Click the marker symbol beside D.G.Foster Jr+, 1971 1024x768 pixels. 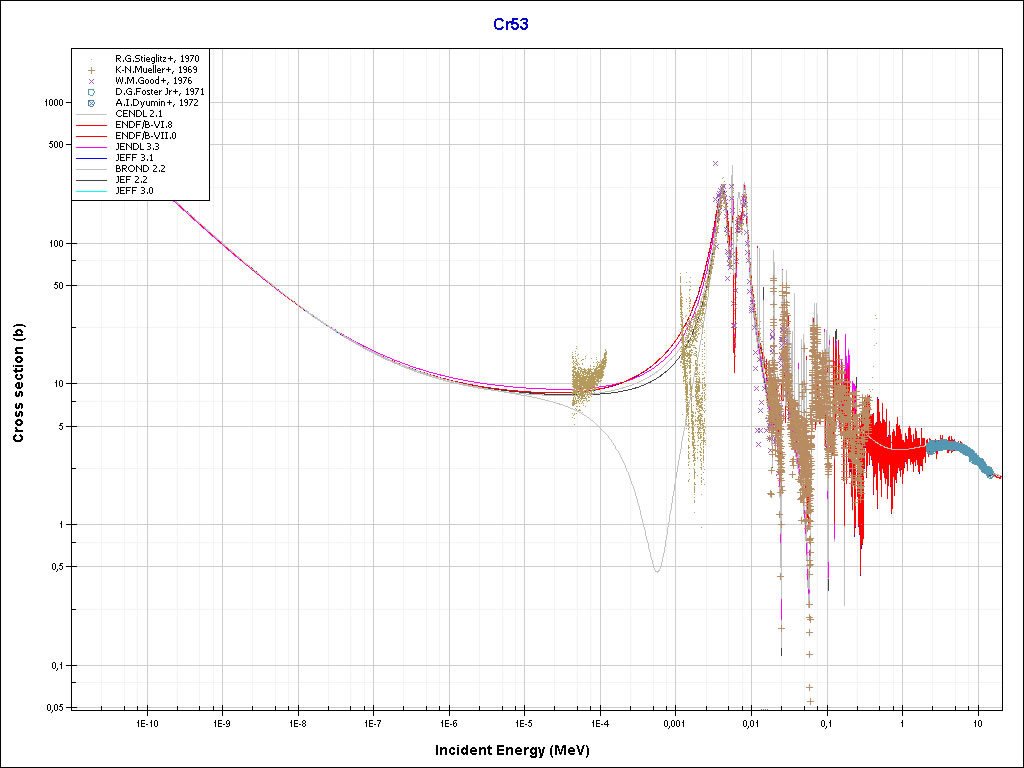pyautogui.click(x=91, y=92)
